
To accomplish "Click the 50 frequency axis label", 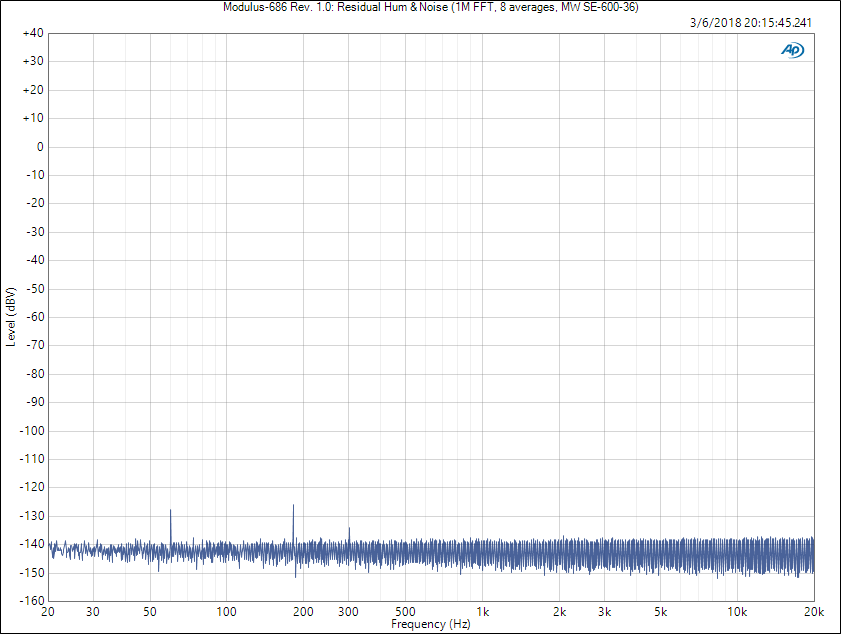I will pos(150,612).
